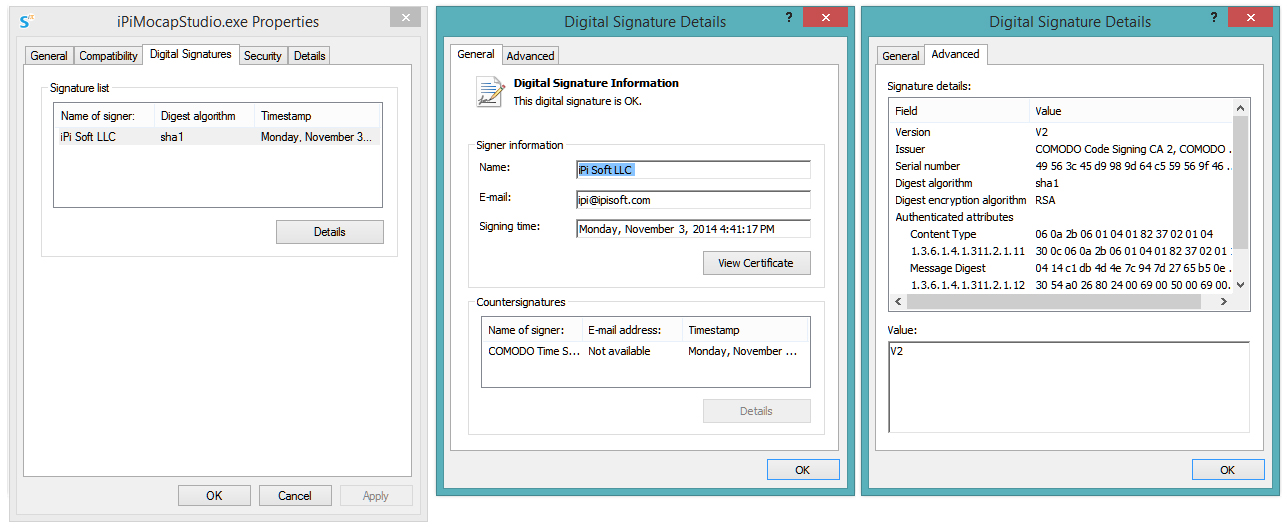Select Advanced tab in right signature dialog

click(956, 54)
